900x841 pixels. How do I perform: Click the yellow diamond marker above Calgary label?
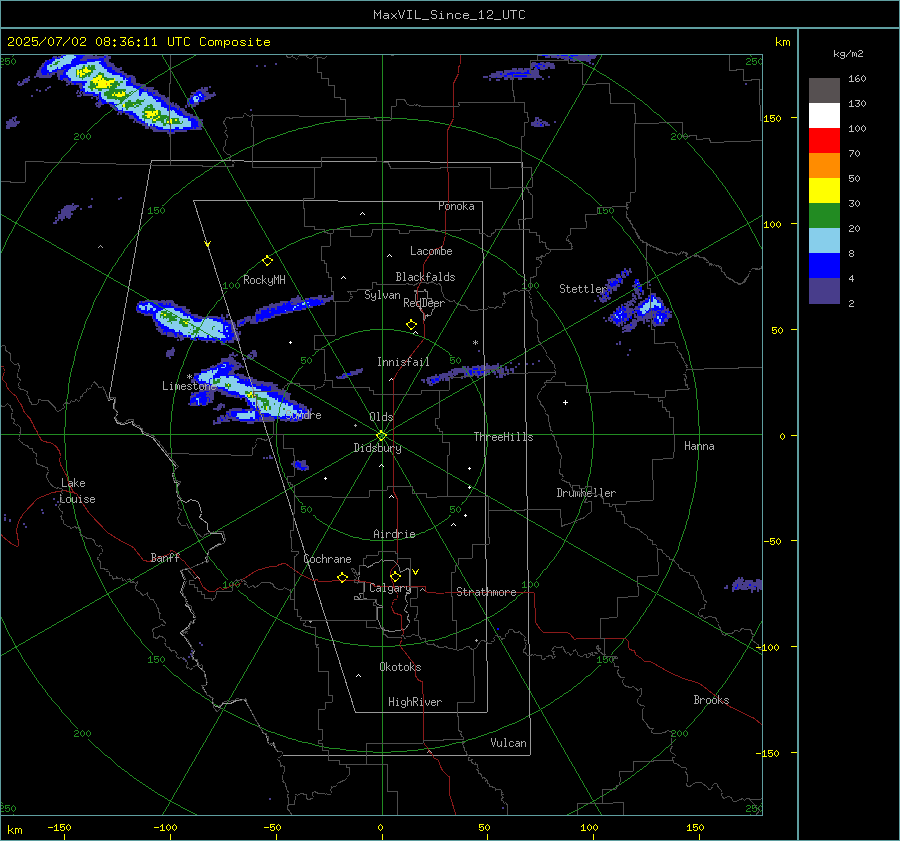point(395,576)
